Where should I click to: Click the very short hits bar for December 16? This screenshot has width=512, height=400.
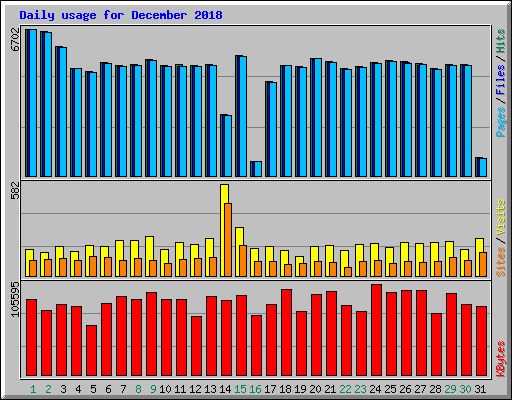(x=256, y=169)
